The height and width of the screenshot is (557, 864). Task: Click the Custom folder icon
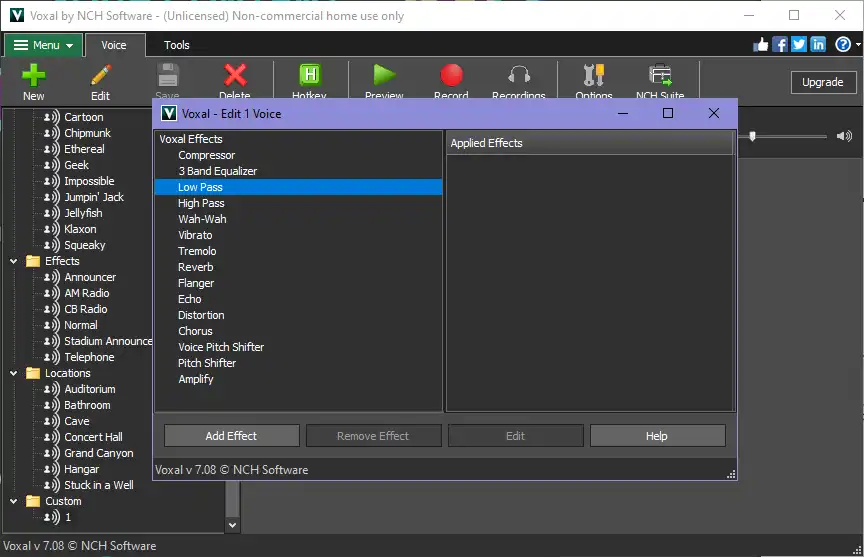(x=33, y=501)
